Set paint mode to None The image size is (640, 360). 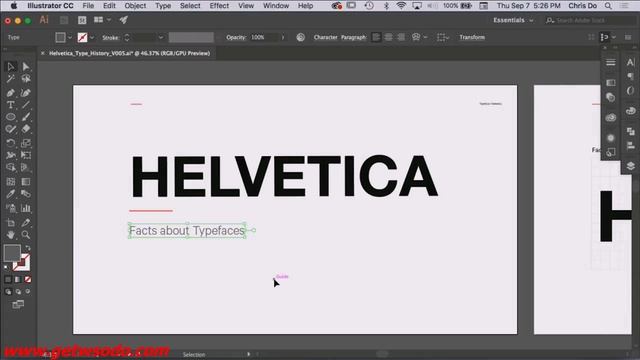click(28, 280)
